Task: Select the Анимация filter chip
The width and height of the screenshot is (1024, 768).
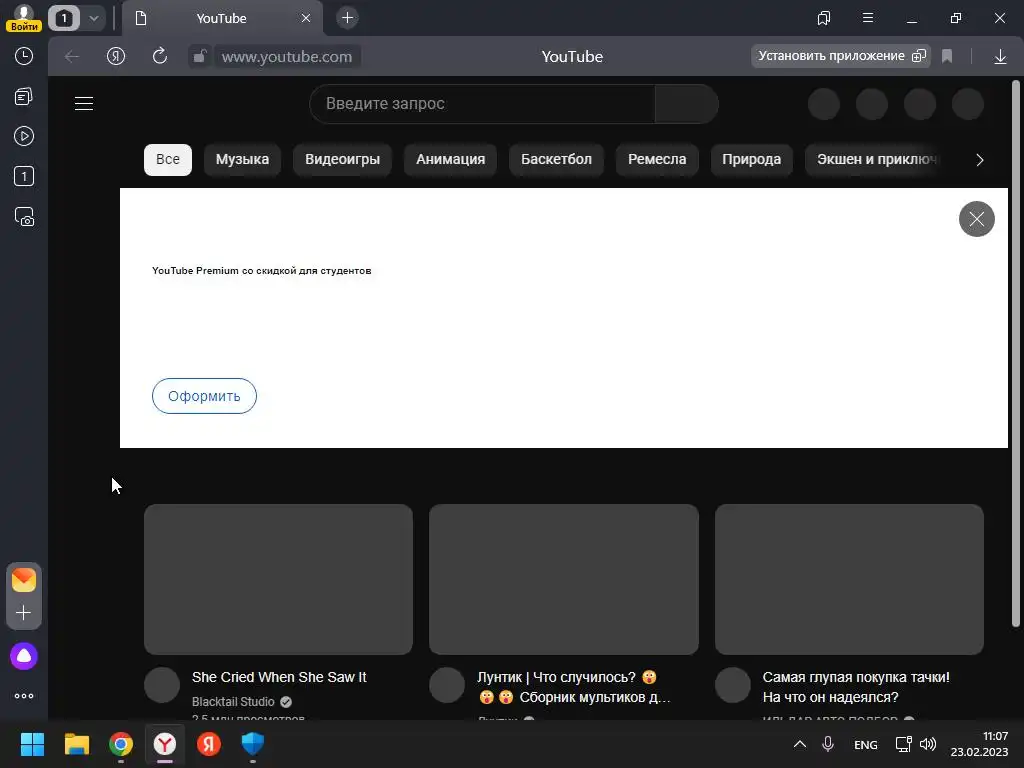Action: pyautogui.click(x=451, y=159)
